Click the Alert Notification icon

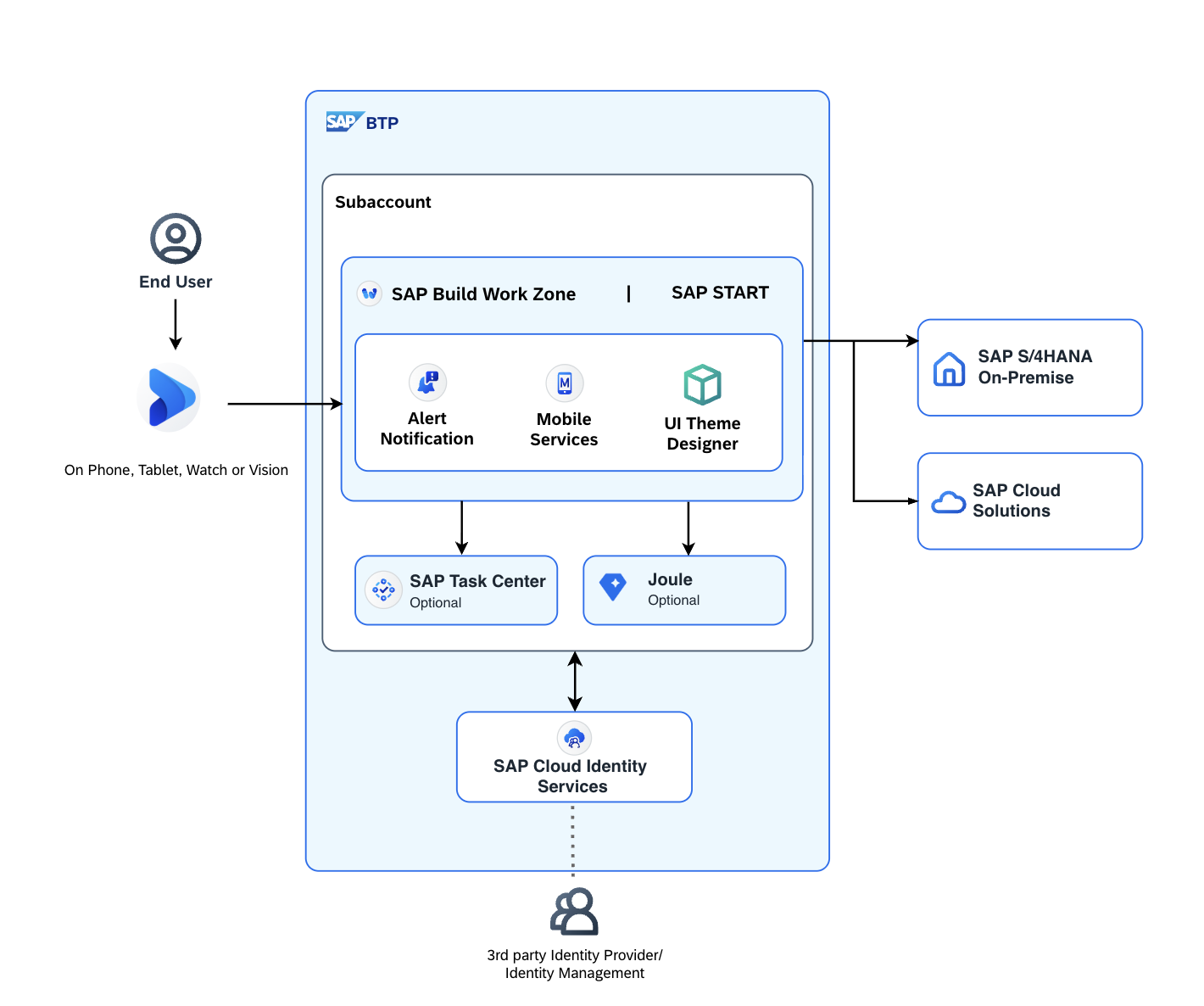427,383
